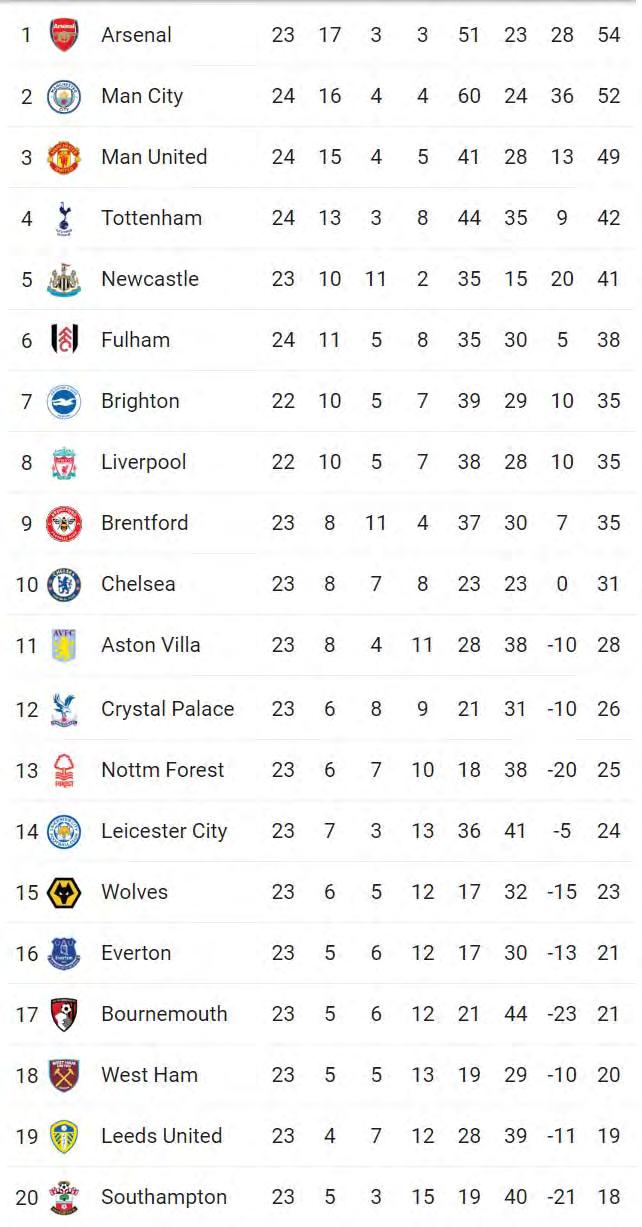Click Arsenal's 54 points value
The width and height of the screenshot is (642, 1227).
(608, 35)
